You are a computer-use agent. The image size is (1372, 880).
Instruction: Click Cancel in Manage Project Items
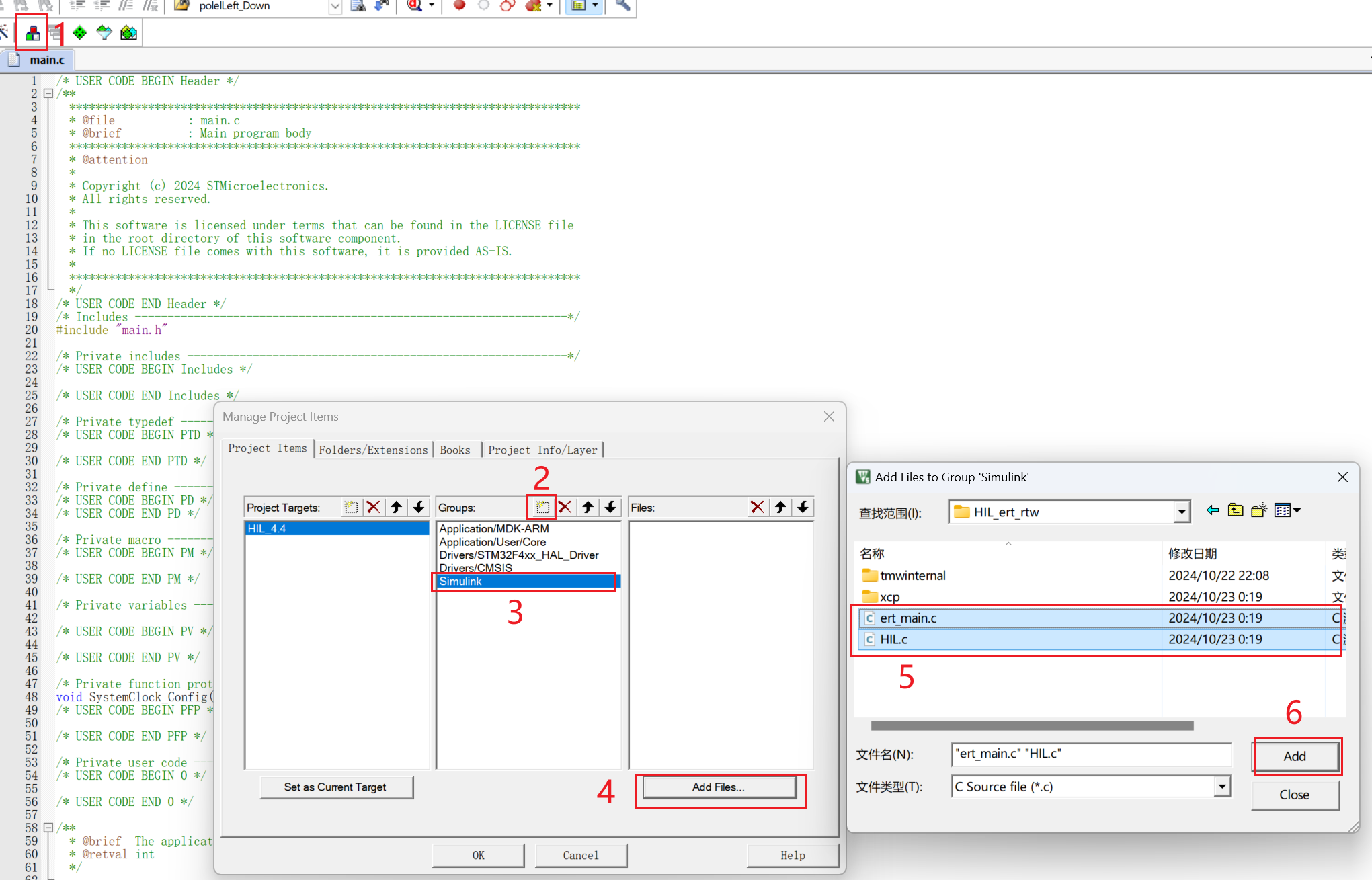(581, 855)
